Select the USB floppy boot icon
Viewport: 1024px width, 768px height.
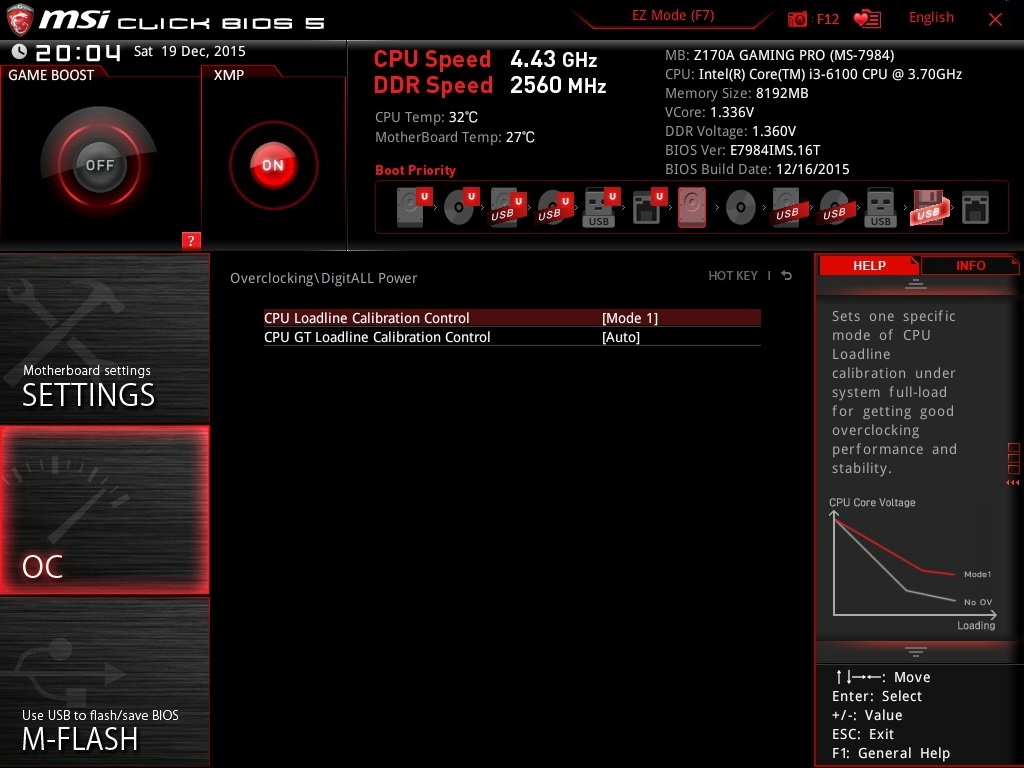[929, 208]
